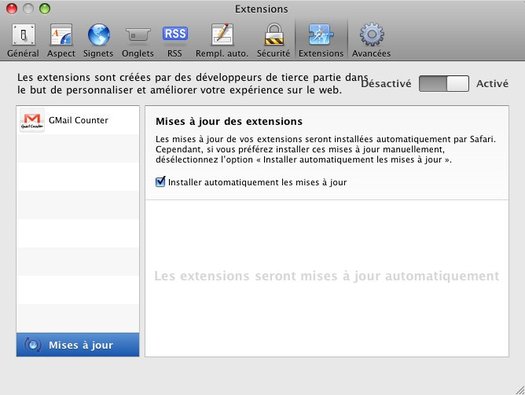Viewport: 525px width, 395px height.
Task: Zoom the window with green button
Action: tap(45, 9)
